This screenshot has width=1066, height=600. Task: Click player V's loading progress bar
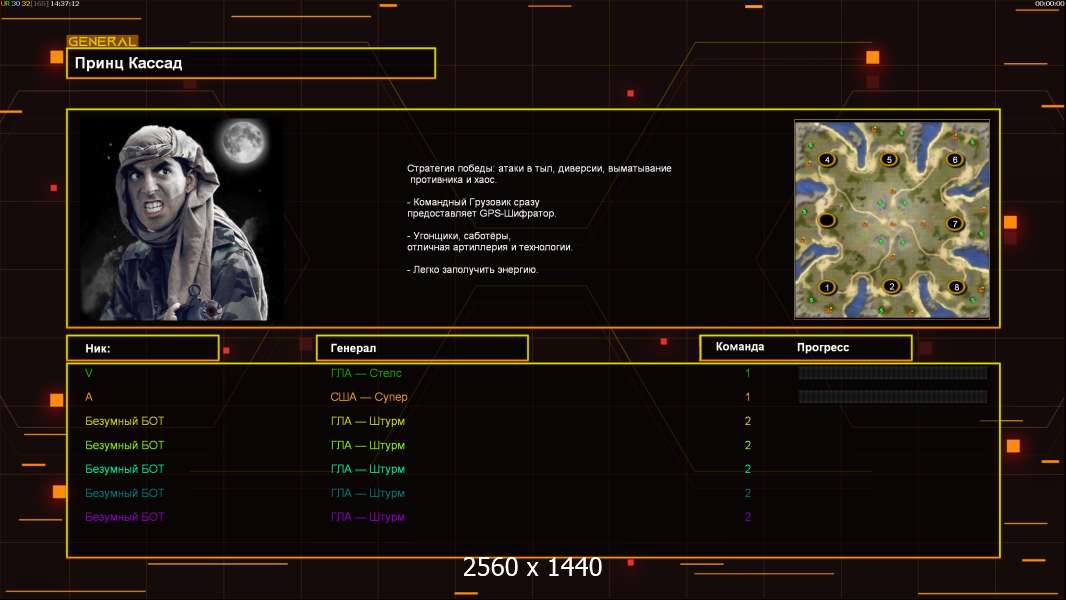[x=892, y=373]
